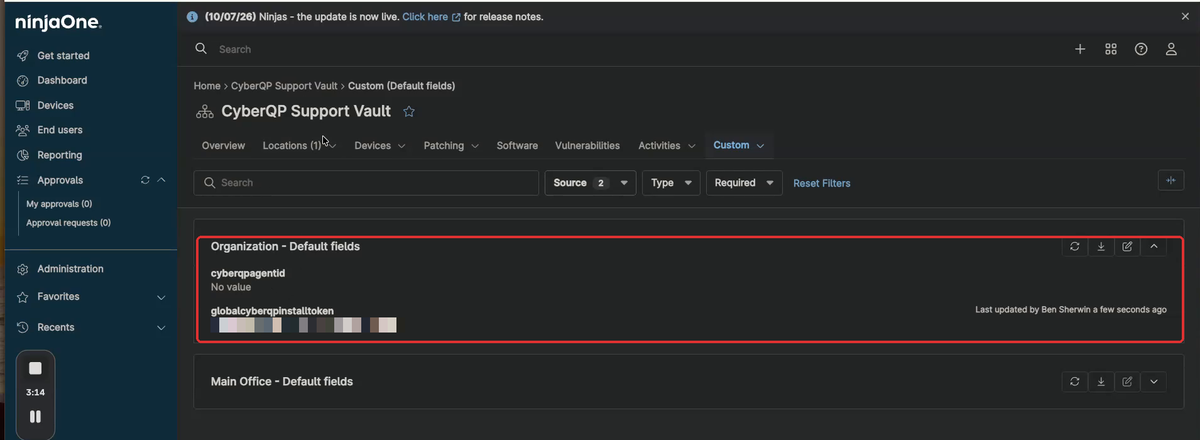This screenshot has height=440, width=1200.
Task: Open the Required filter dropdown
Action: point(744,183)
